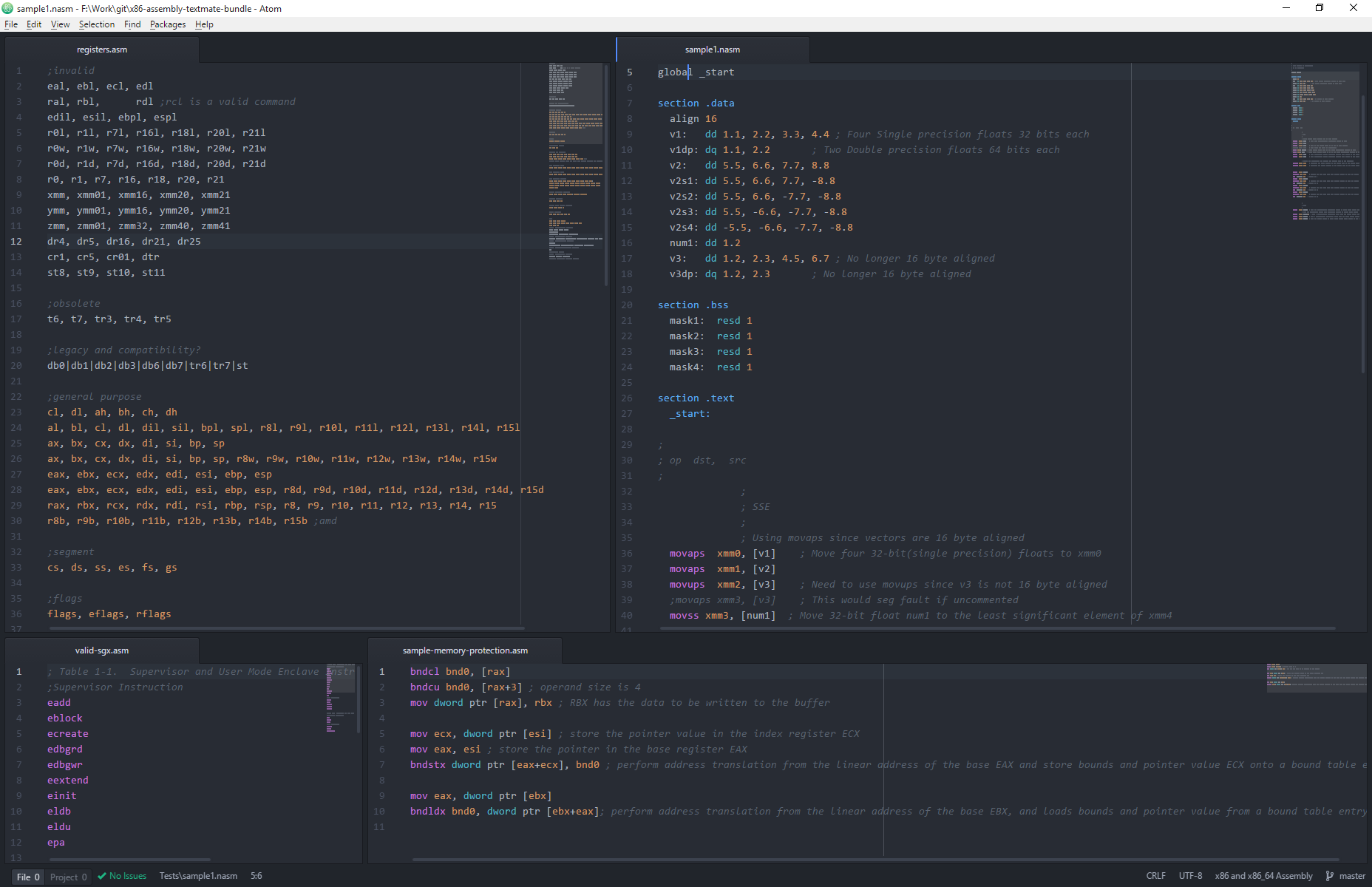
Task: Open the Help menu
Action: (x=204, y=24)
